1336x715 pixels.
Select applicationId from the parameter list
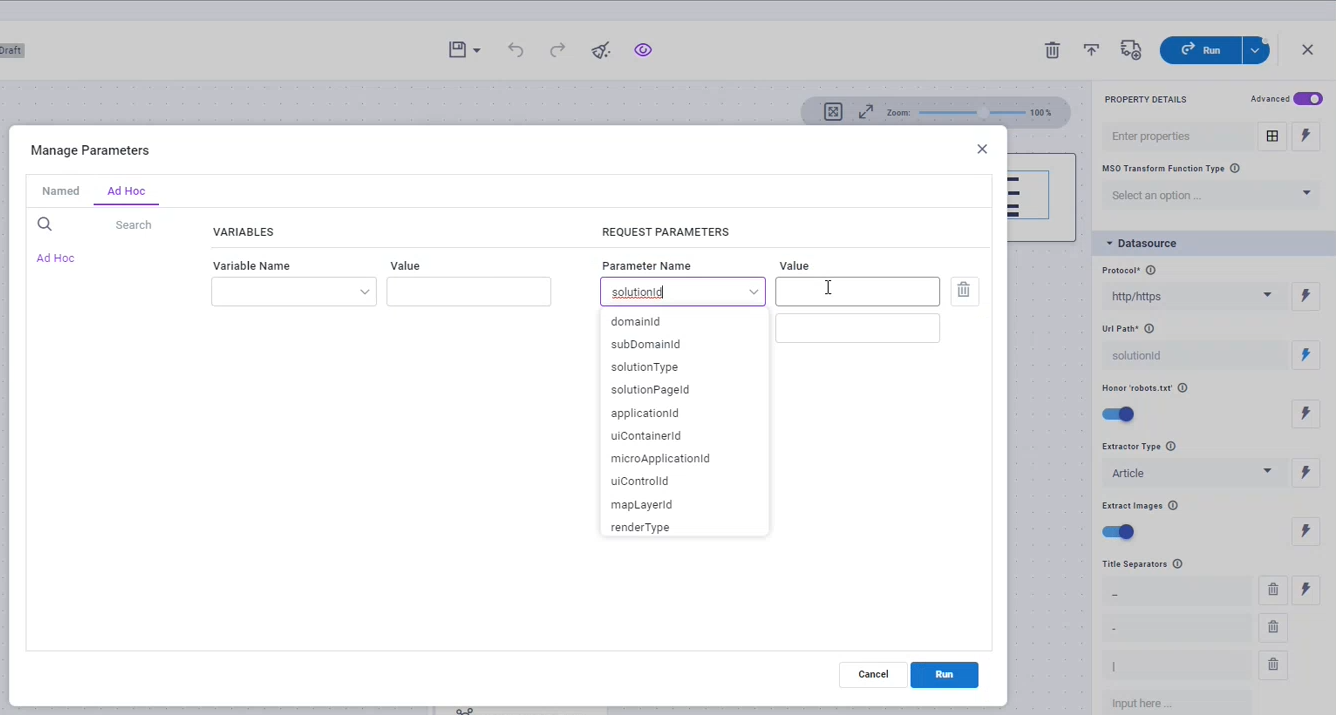(x=645, y=413)
